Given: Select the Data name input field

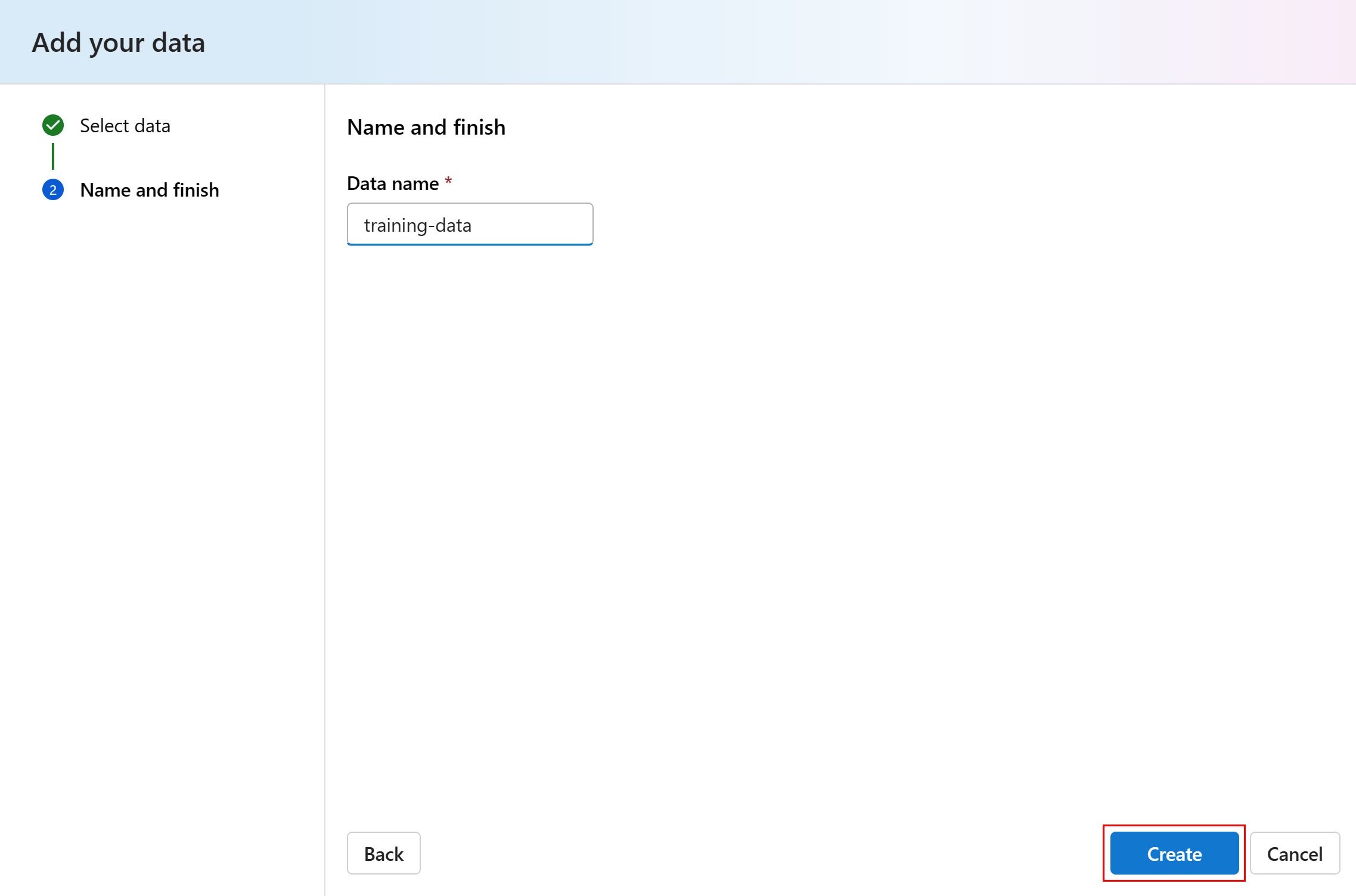Looking at the screenshot, I should [x=470, y=223].
